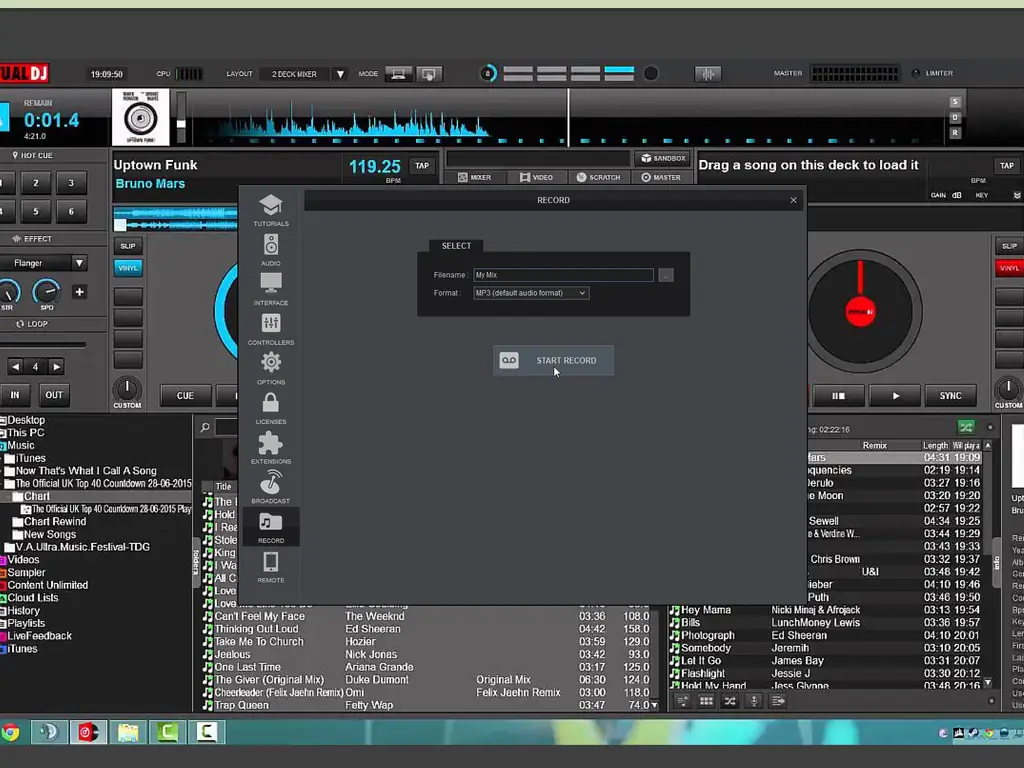The image size is (1024, 768).
Task: Open the Controllers settings section
Action: pos(270,329)
